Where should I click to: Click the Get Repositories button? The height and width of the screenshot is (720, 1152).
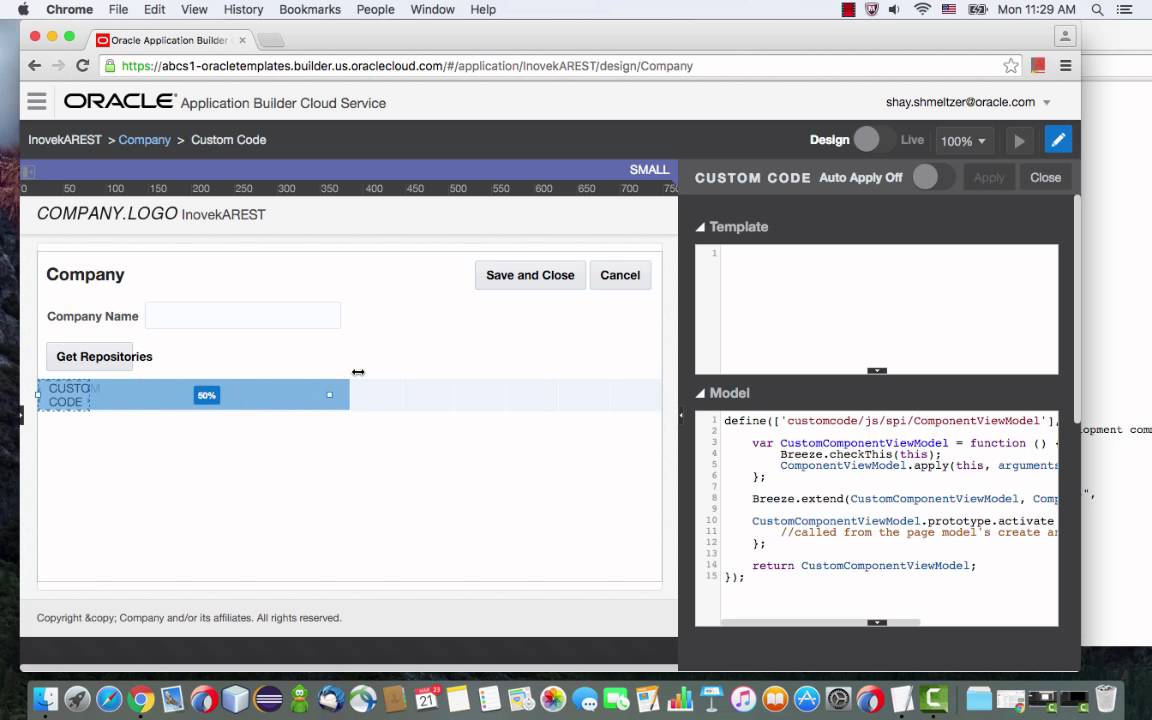90,356
